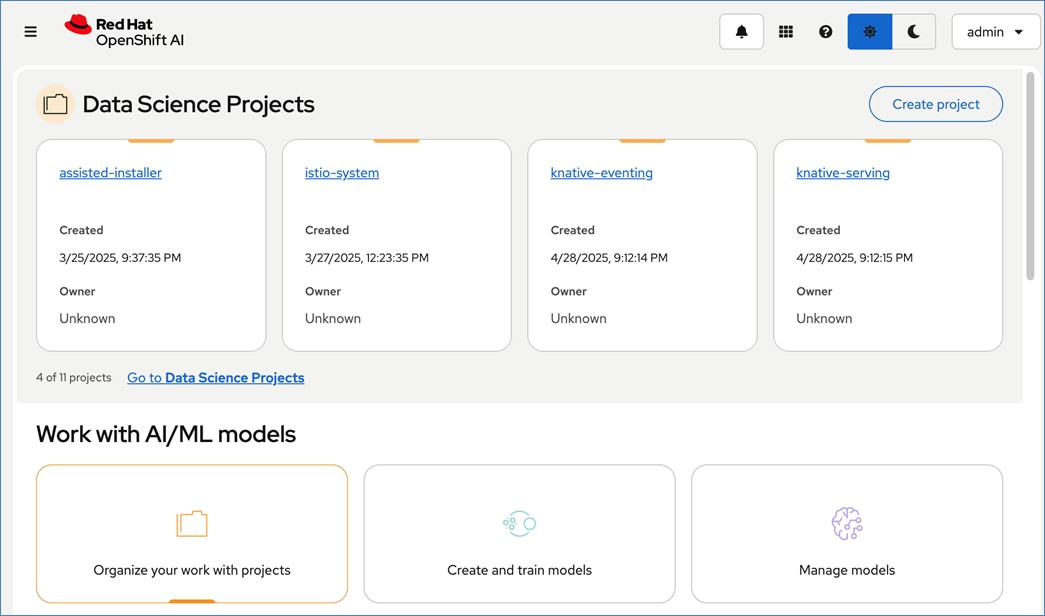Viewport: 1045px width, 616px height.
Task: Select Organize your work with projects card
Action: pos(192,534)
